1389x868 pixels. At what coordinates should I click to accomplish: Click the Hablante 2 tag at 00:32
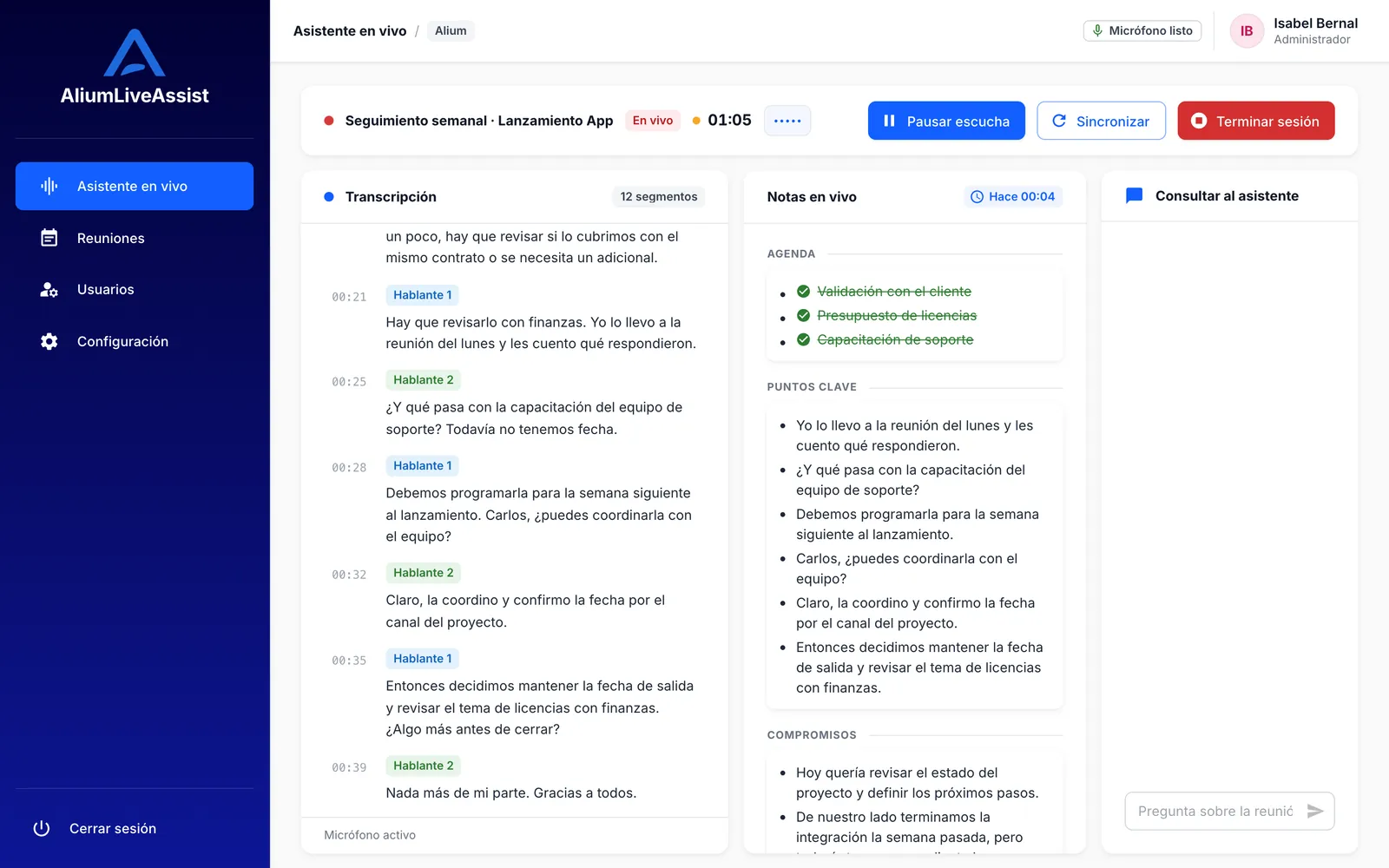click(x=424, y=573)
